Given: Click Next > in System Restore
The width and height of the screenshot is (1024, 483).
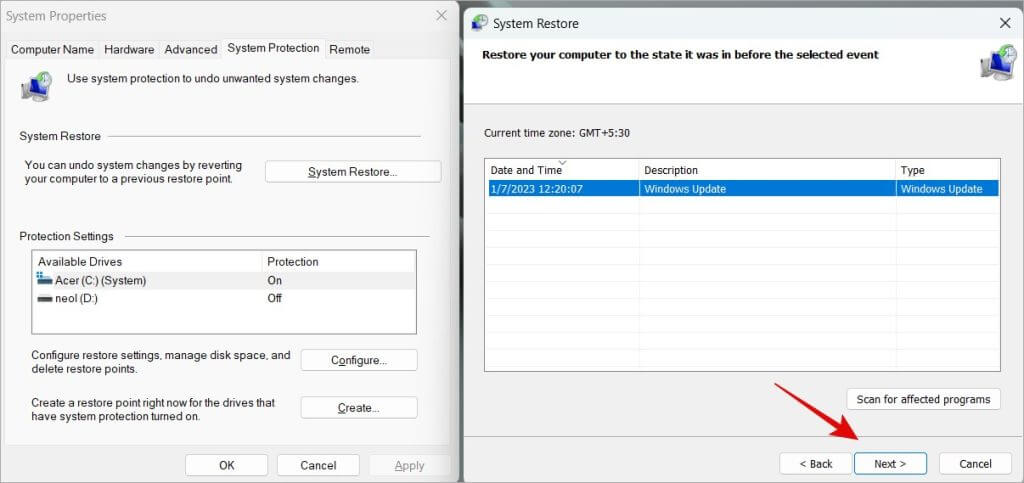Looking at the screenshot, I should point(890,463).
